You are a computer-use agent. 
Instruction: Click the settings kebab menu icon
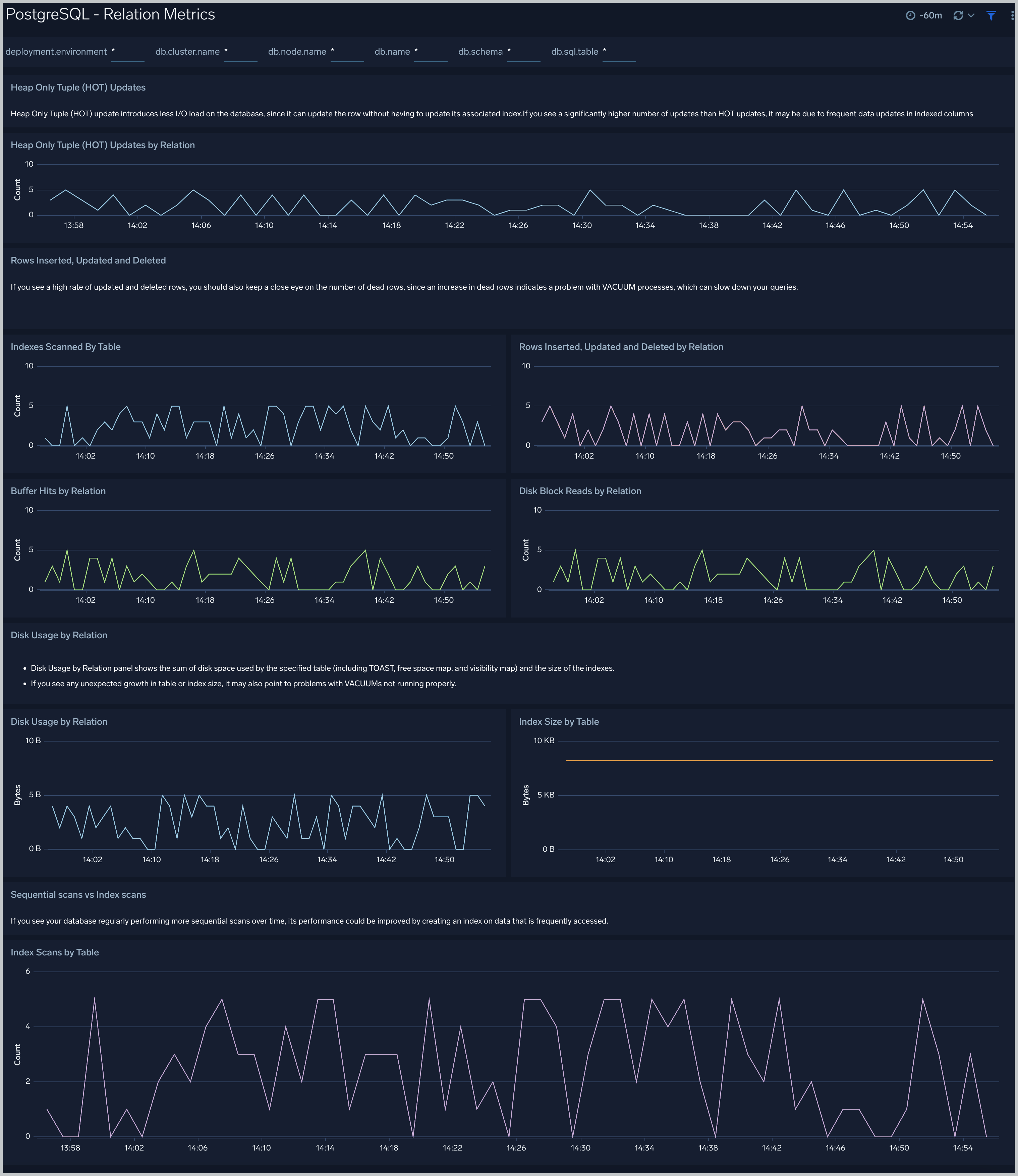pyautogui.click(x=1008, y=15)
